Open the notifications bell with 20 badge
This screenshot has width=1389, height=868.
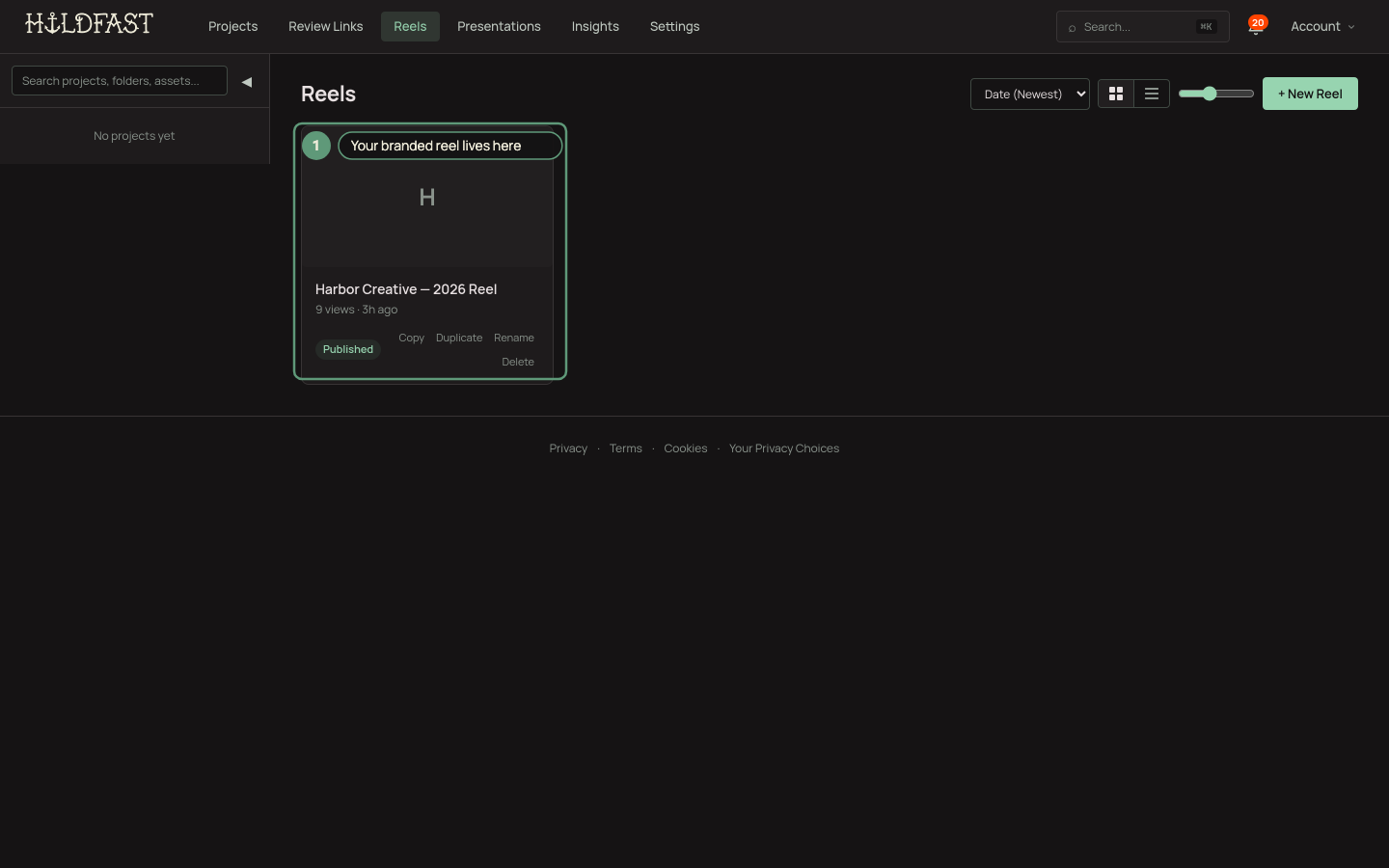coord(1256,26)
